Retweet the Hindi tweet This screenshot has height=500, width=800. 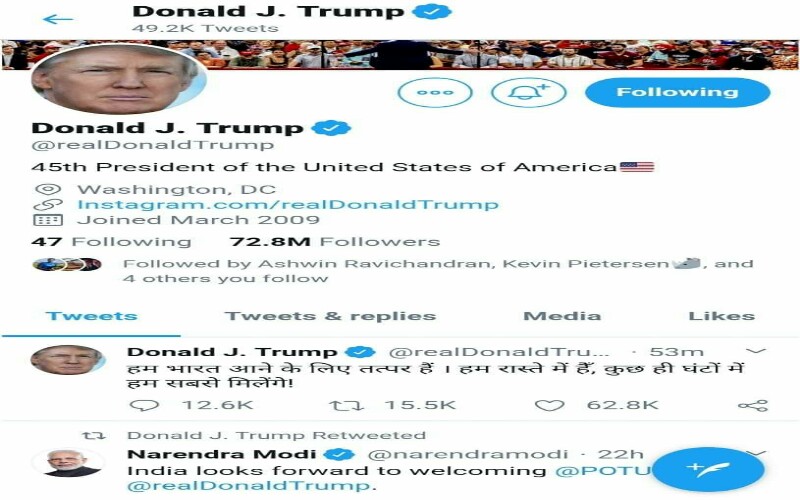click(346, 406)
